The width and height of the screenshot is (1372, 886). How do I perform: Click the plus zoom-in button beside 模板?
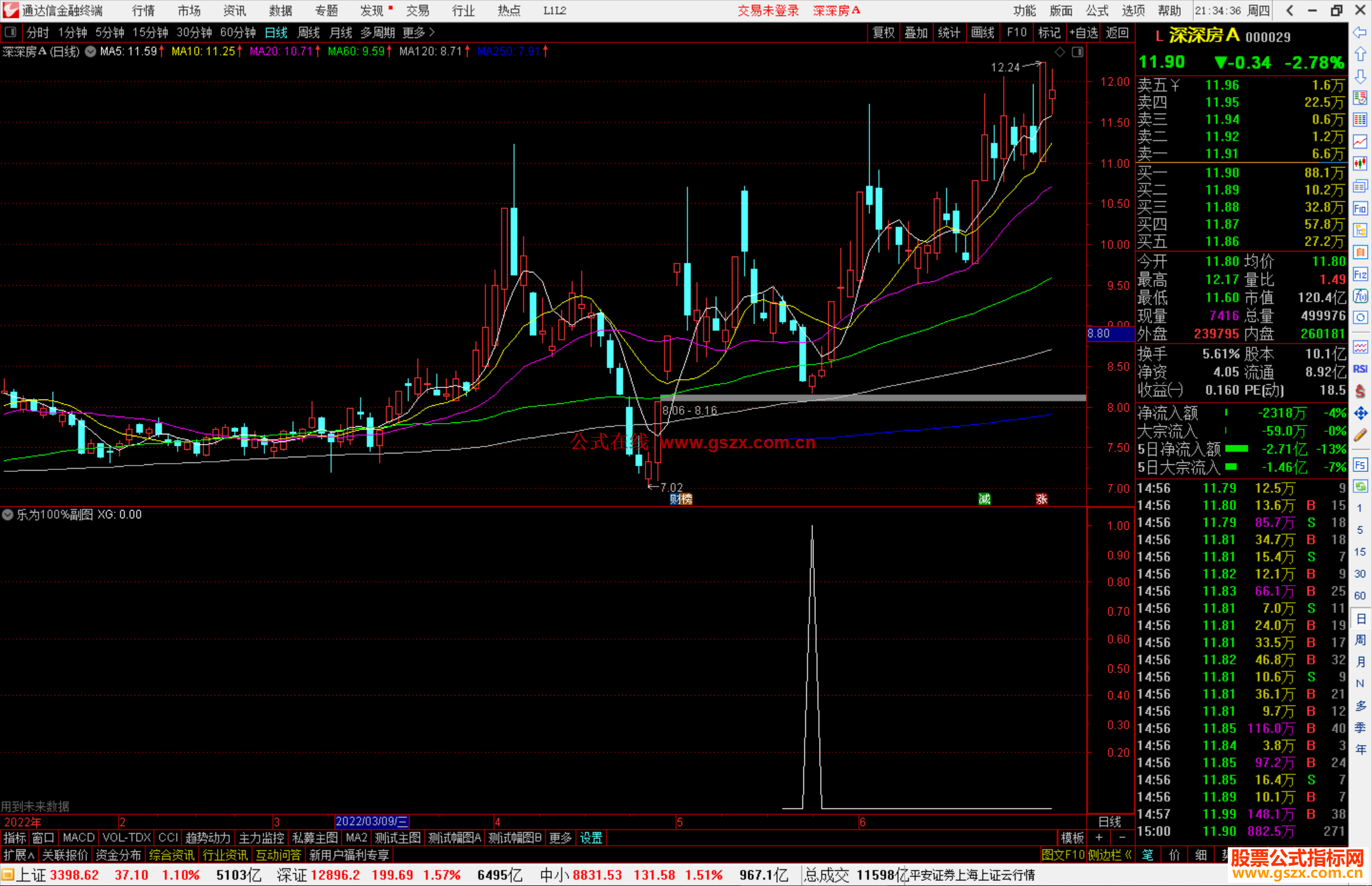pos(1100,838)
